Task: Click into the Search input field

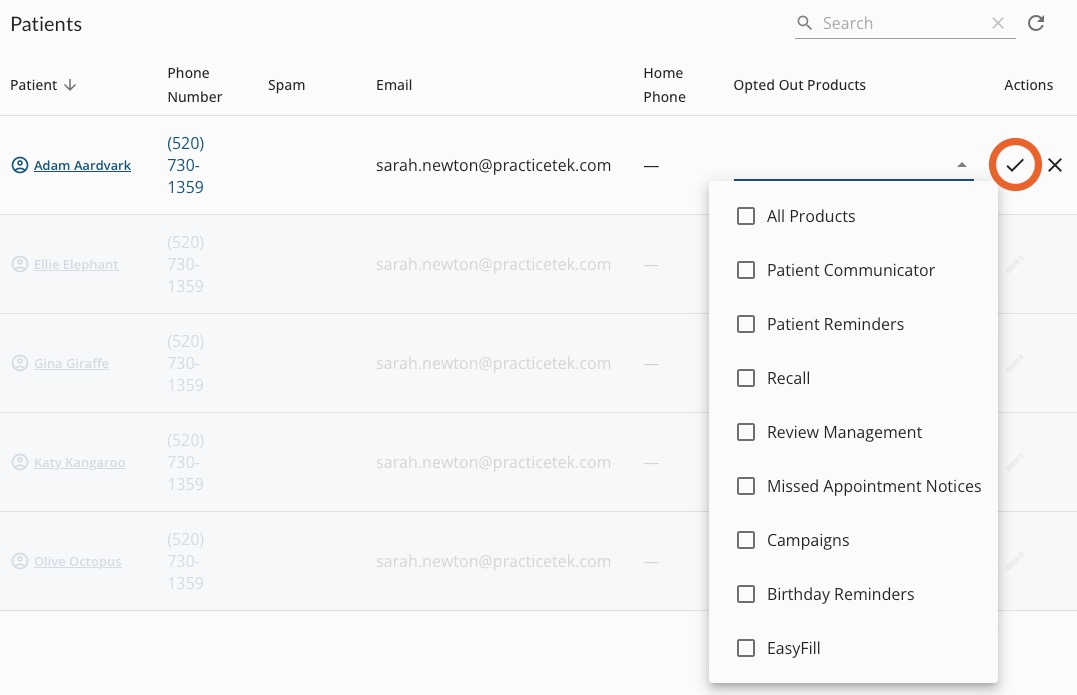Action: 900,23
